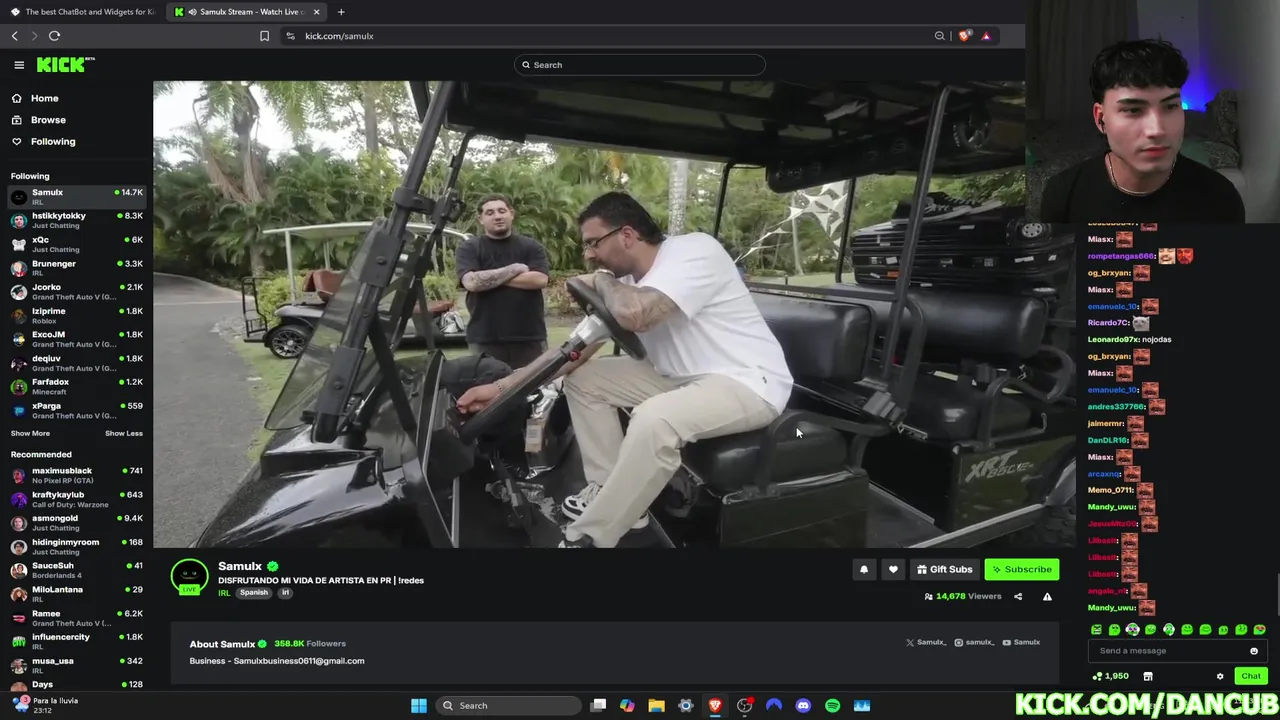Open recommended channel SauceSuh
The height and width of the screenshot is (720, 1280).
(76, 570)
